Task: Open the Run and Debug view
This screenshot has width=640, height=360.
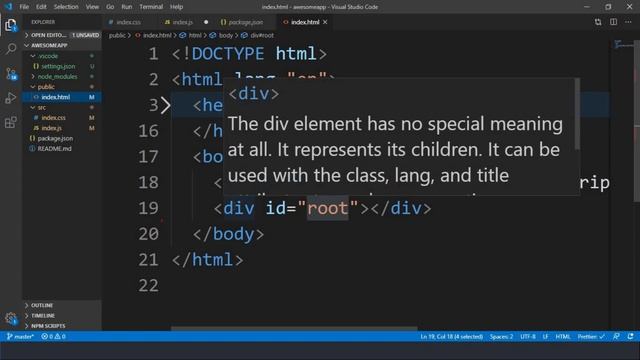Action: click(x=11, y=98)
